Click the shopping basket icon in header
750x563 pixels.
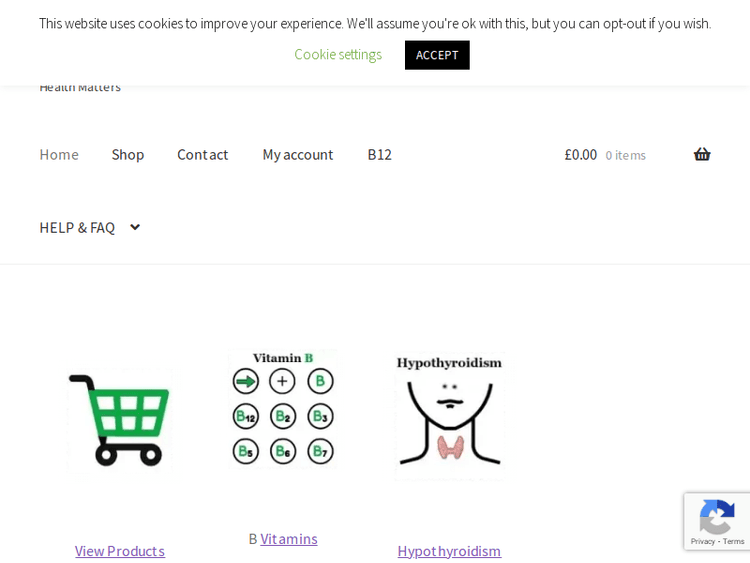click(x=702, y=154)
